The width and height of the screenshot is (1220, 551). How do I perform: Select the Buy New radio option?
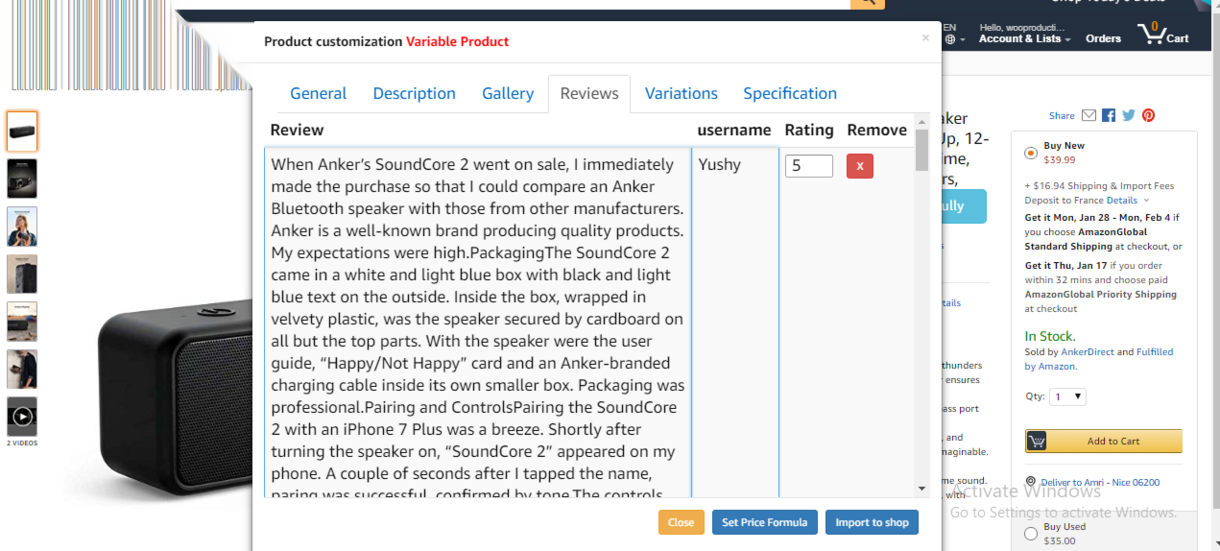point(1030,153)
